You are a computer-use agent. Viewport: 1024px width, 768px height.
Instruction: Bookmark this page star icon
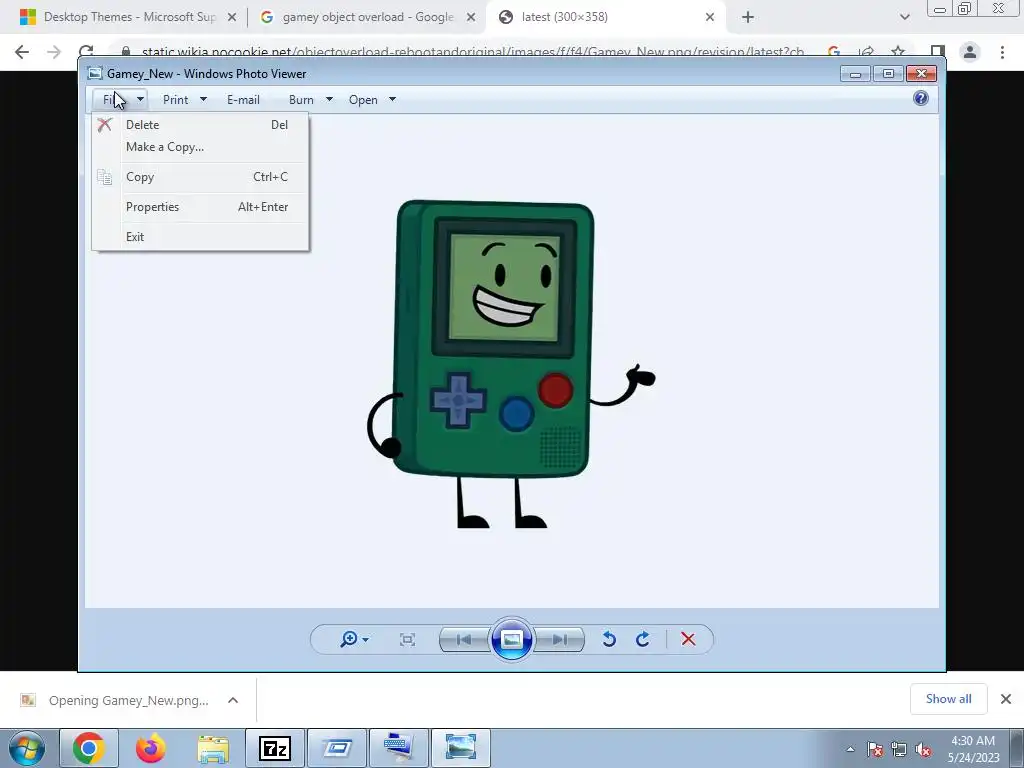coord(899,52)
